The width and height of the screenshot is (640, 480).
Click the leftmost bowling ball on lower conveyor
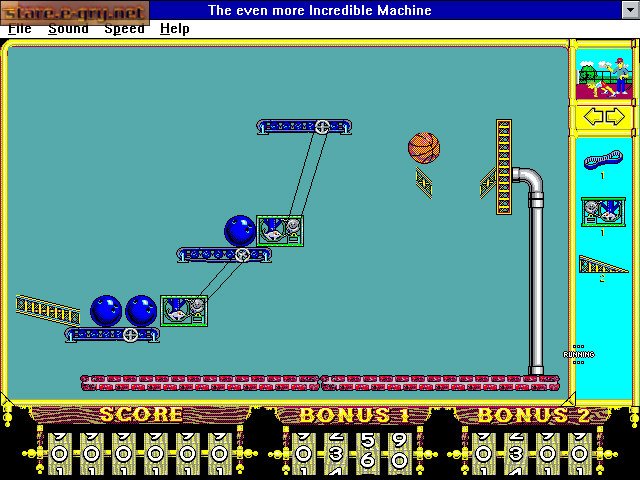point(106,311)
